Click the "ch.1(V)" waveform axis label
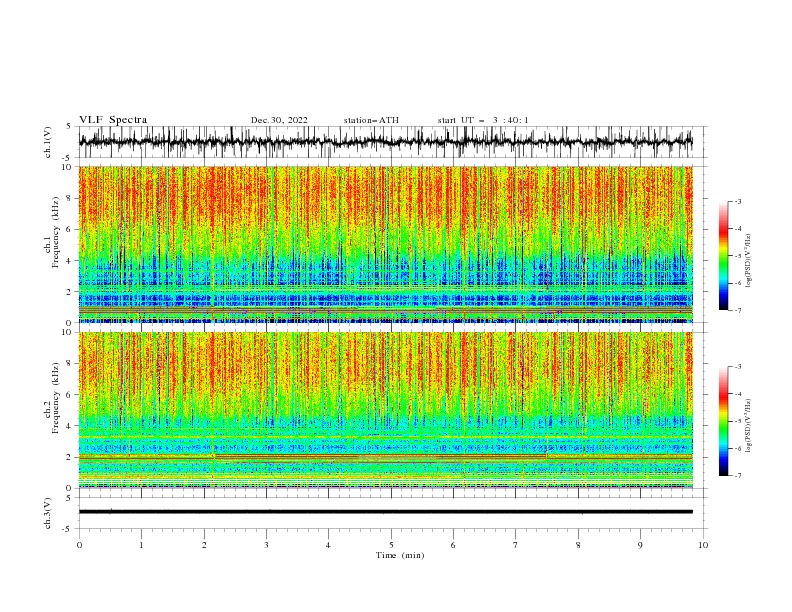This screenshot has height=612, width=792. coord(48,142)
